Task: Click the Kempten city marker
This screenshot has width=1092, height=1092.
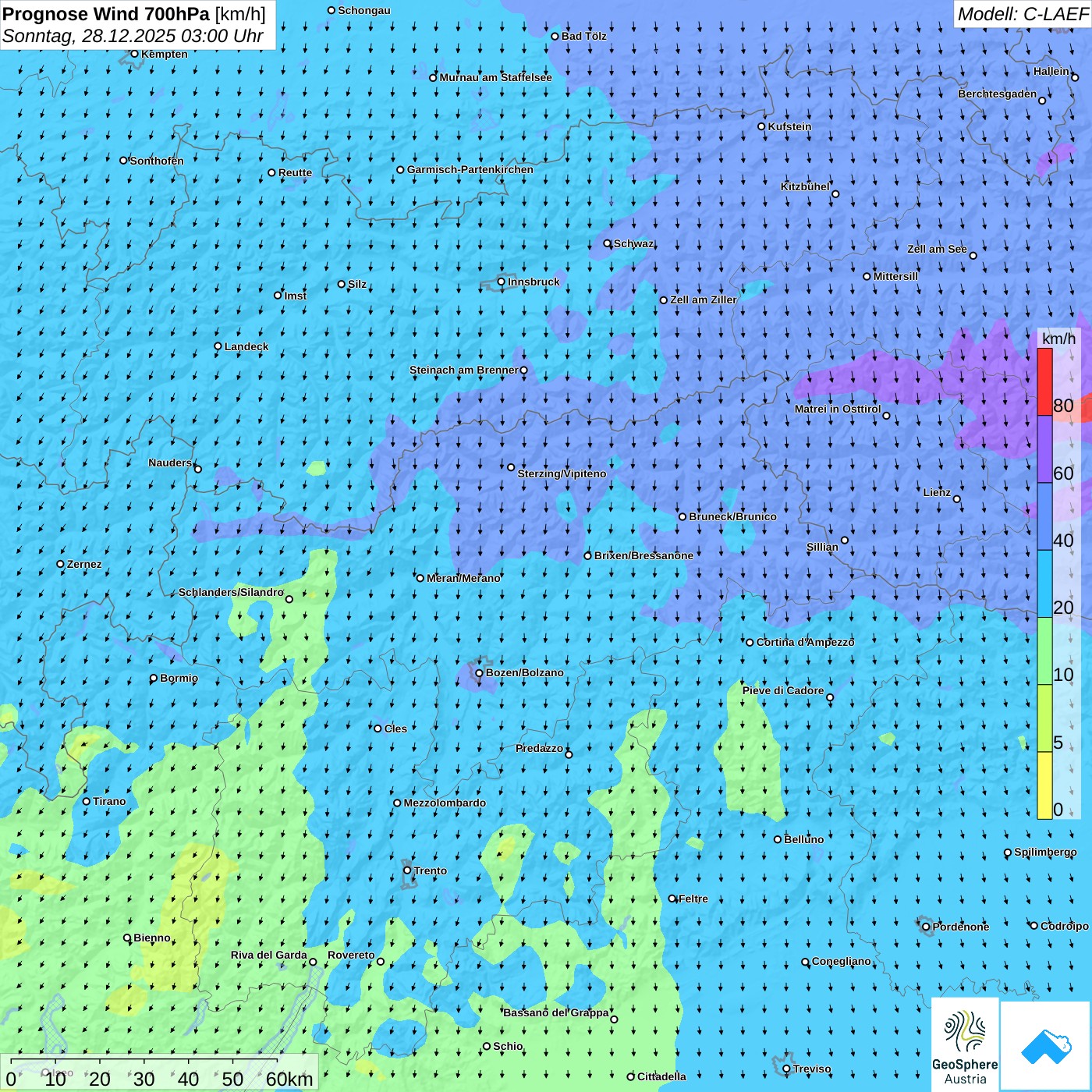Action: [134, 54]
